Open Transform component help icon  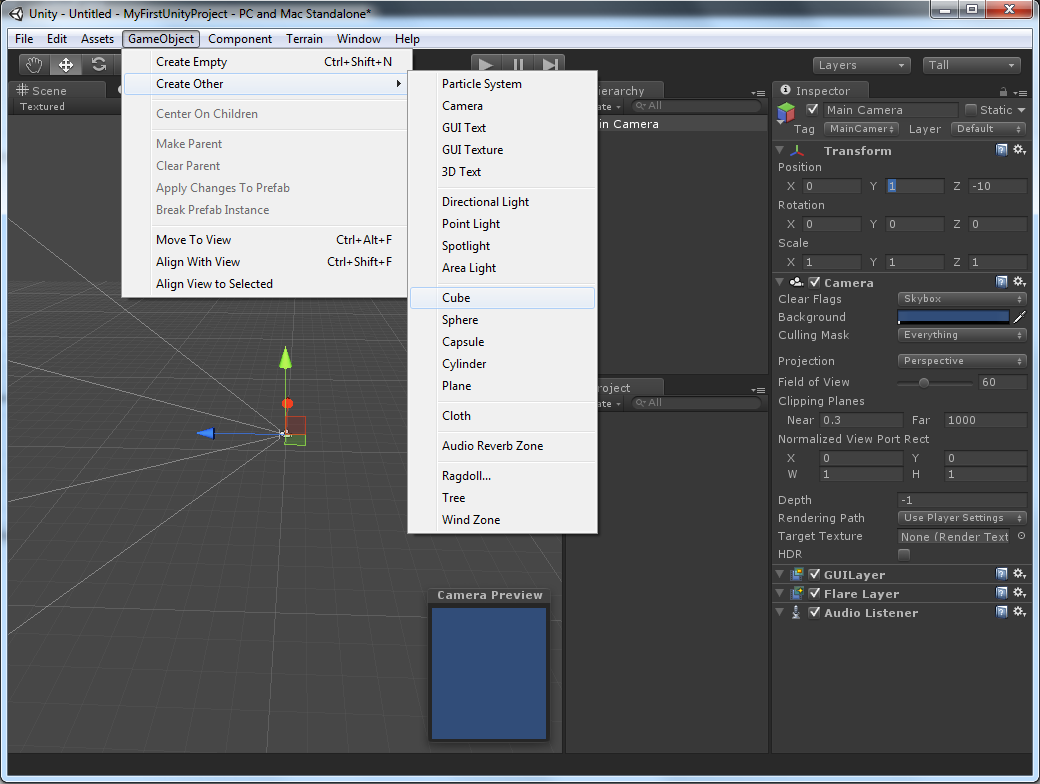1002,150
